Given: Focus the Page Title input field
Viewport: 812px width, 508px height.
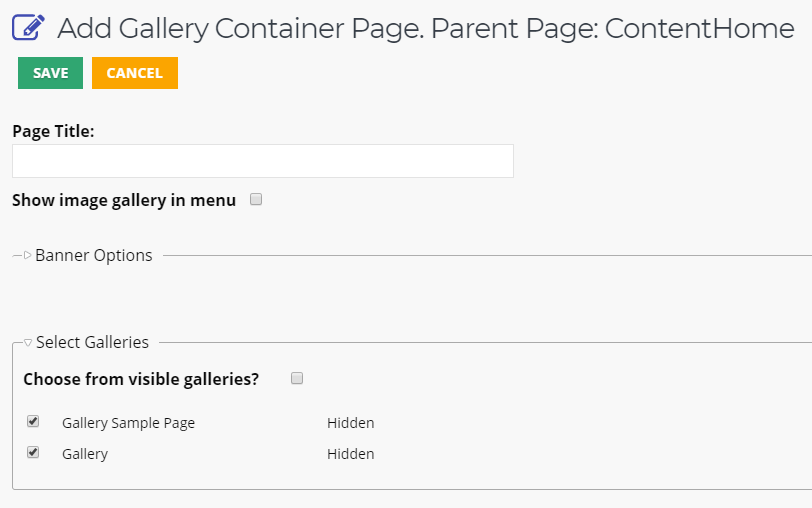Looking at the screenshot, I should (263, 161).
